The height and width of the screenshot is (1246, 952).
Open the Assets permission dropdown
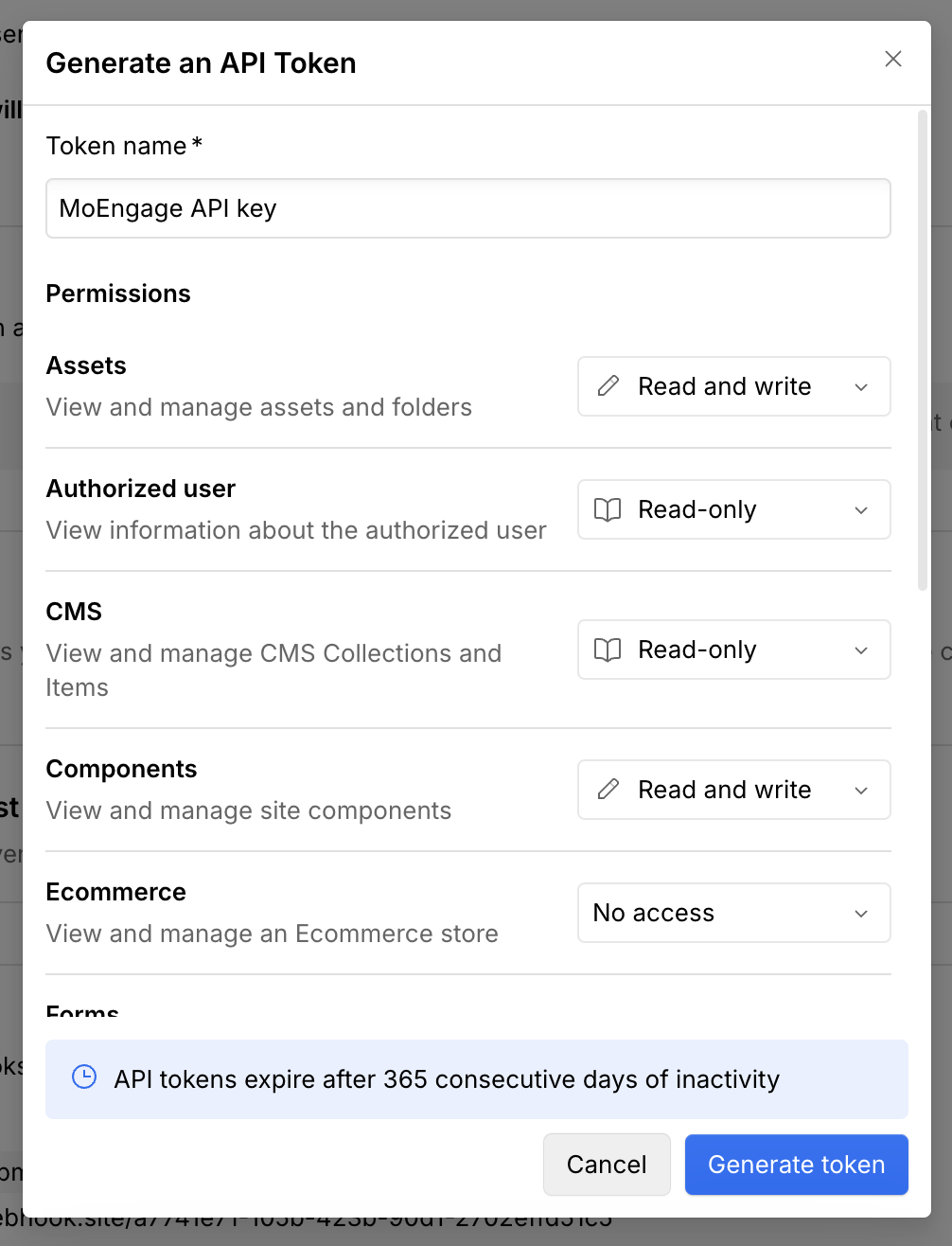733,386
